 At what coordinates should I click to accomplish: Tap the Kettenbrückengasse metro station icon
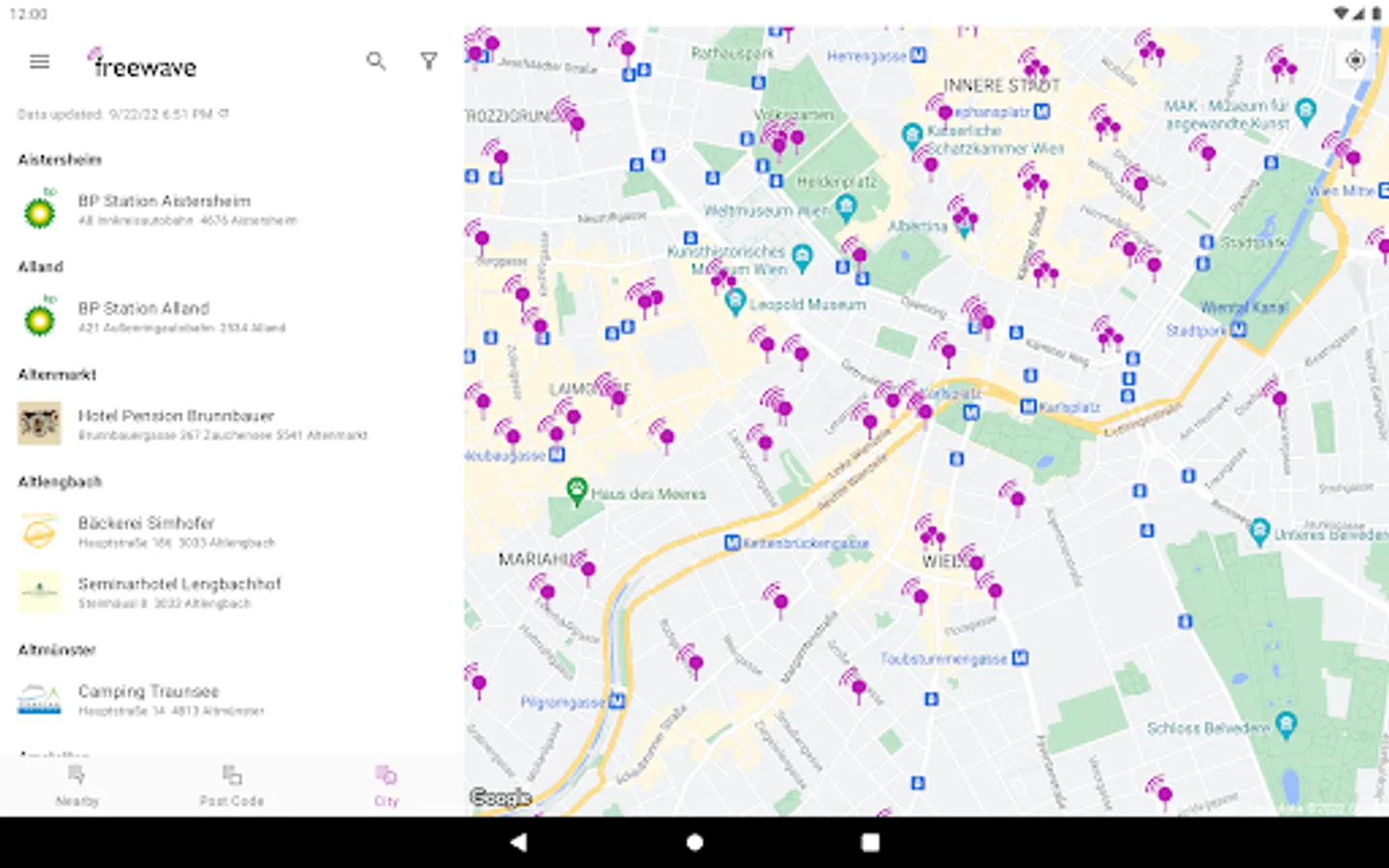732,543
